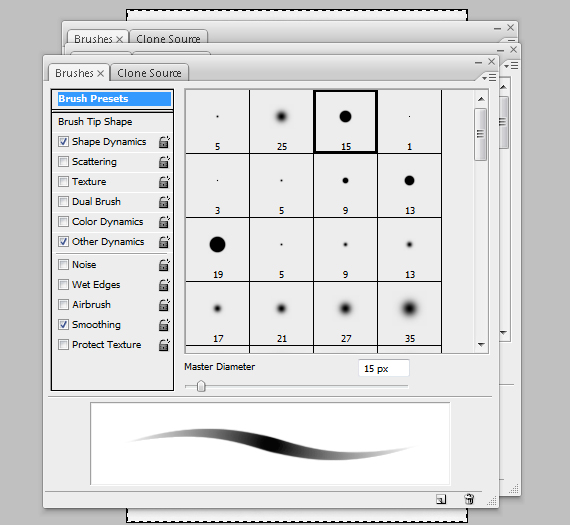Click lock icon beside Airbrush

164,305
